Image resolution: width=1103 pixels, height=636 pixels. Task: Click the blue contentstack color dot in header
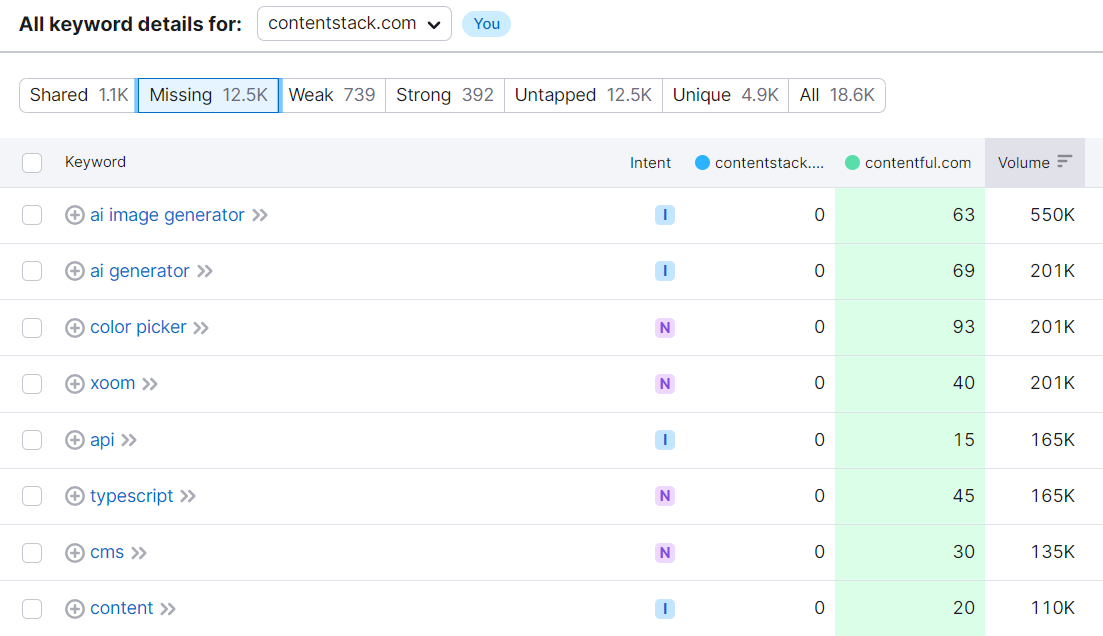coord(702,163)
